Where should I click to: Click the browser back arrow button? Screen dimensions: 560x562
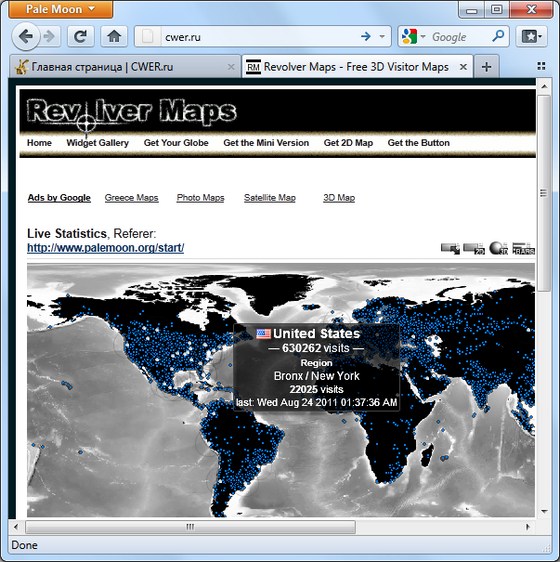26,36
